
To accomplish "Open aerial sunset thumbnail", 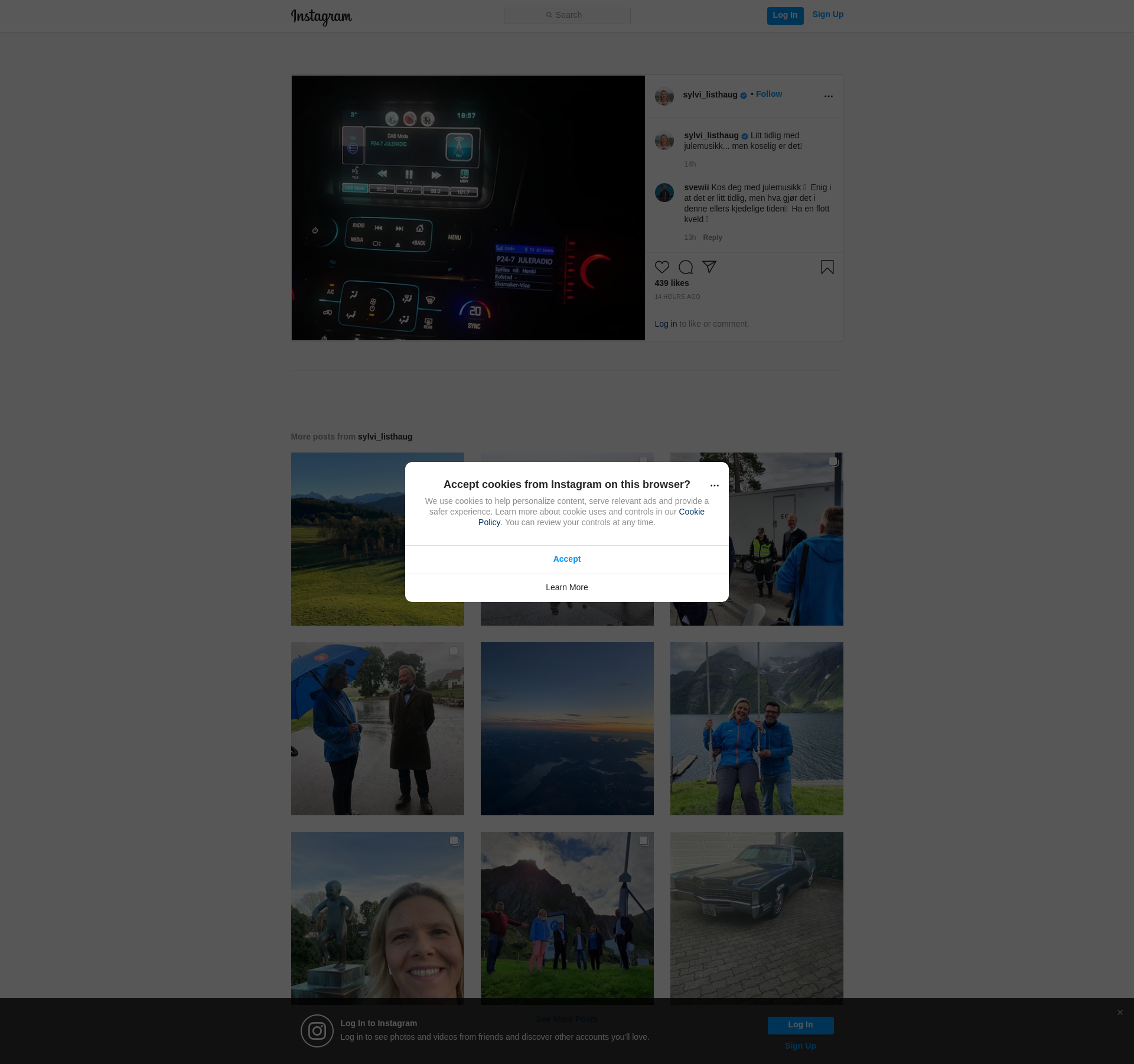I will [x=567, y=728].
